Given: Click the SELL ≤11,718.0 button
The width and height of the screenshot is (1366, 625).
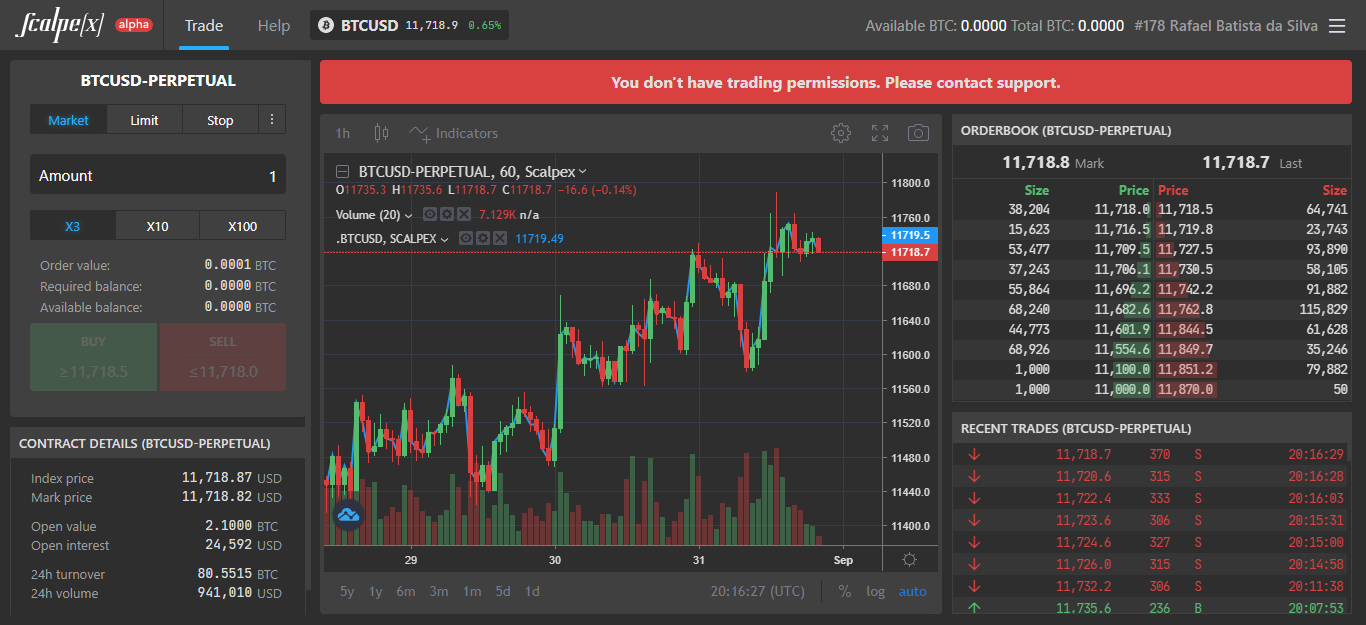Looking at the screenshot, I should click(x=223, y=357).
